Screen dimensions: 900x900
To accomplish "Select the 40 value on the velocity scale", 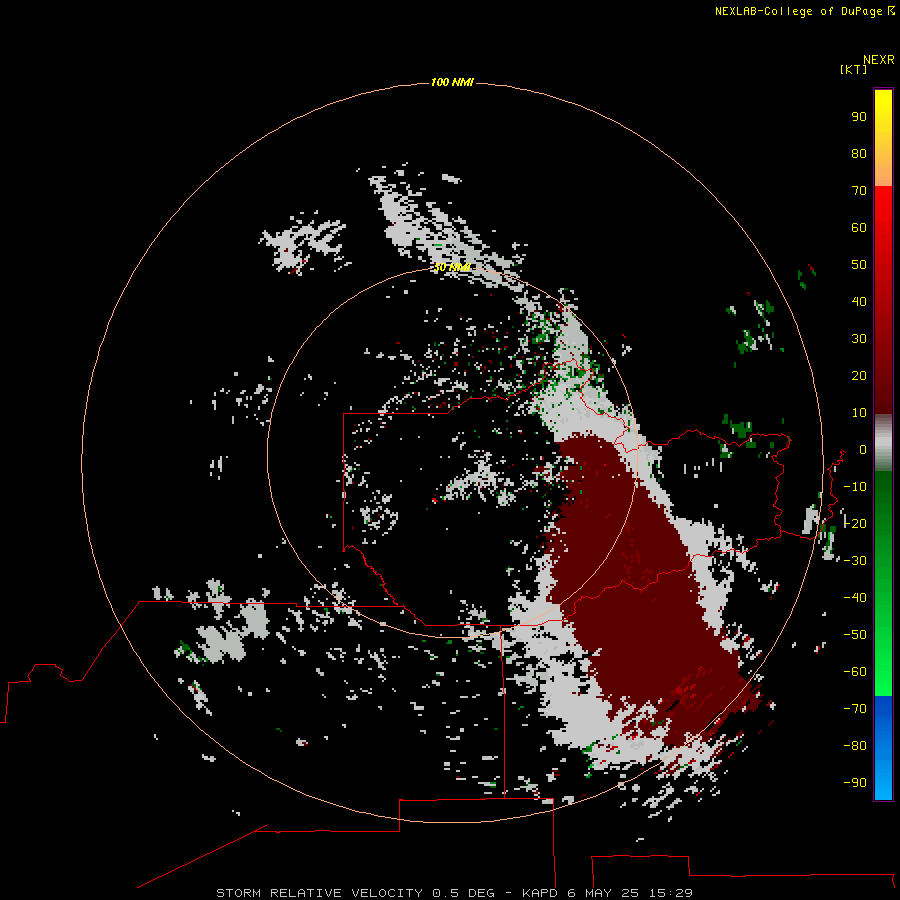I will [859, 301].
